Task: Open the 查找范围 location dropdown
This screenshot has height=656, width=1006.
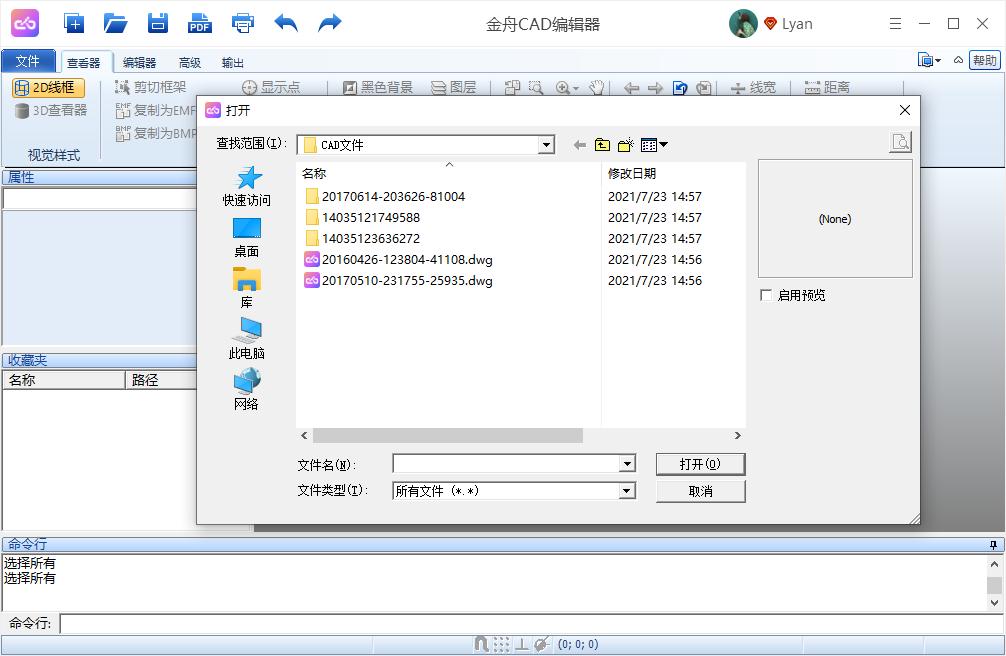Action: pos(546,144)
